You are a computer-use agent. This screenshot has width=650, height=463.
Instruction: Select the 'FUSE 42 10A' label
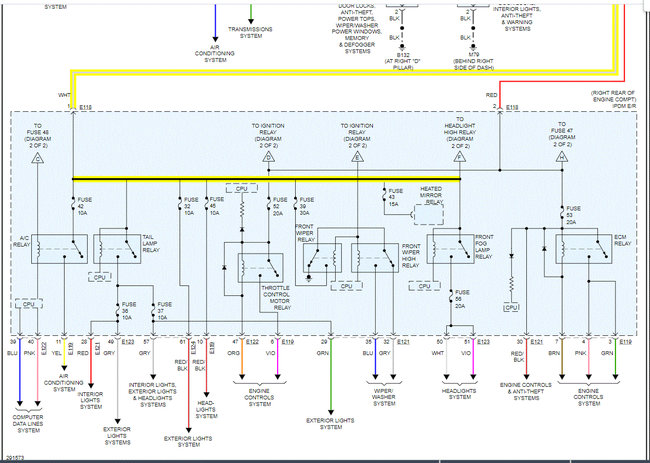click(85, 206)
